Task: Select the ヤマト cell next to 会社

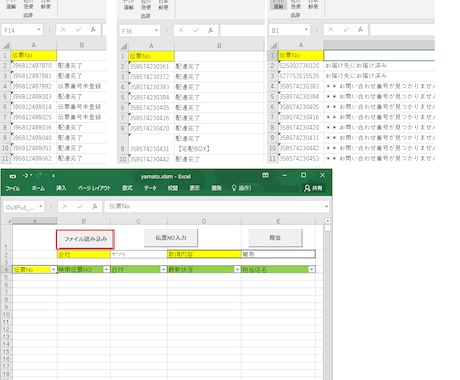Action: [x=139, y=255]
